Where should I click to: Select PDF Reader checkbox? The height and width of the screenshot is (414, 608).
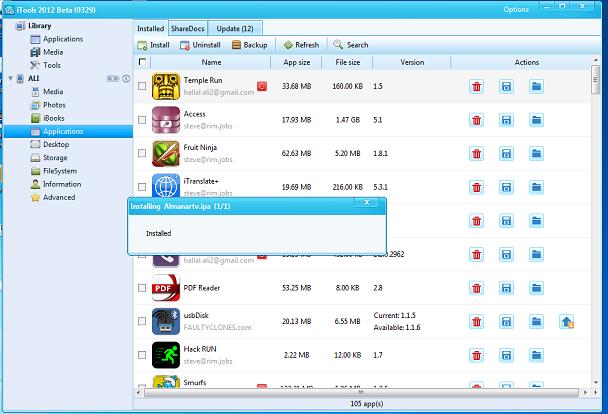coord(142,288)
